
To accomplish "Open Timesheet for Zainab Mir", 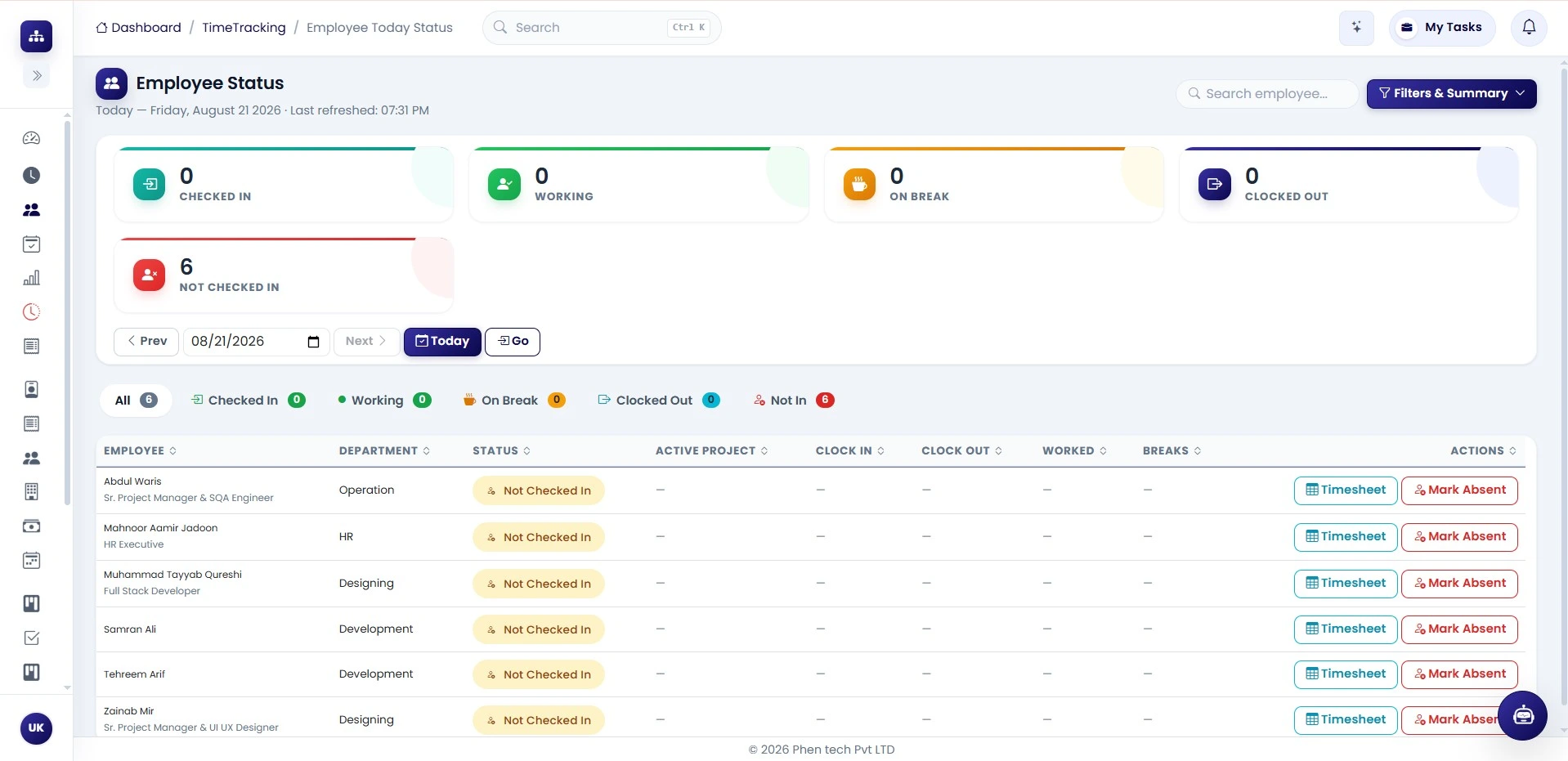I will pos(1346,720).
